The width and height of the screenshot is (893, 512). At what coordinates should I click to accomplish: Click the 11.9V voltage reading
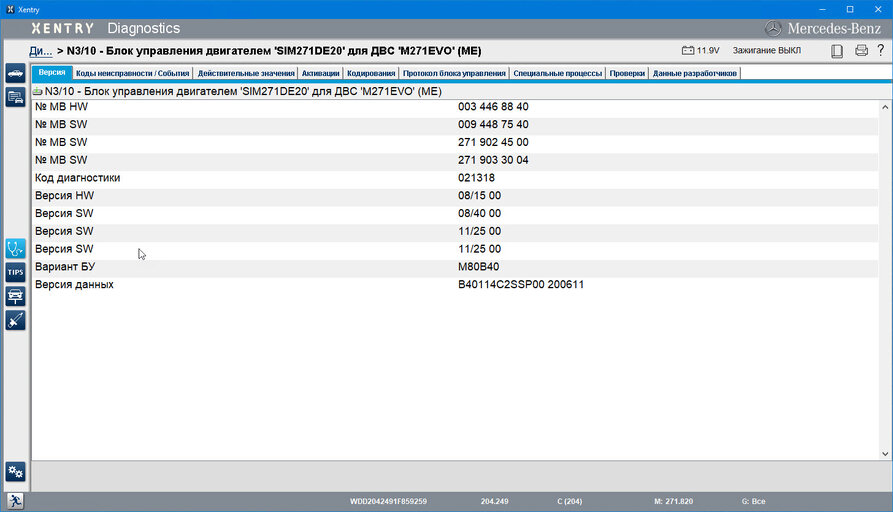[708, 51]
